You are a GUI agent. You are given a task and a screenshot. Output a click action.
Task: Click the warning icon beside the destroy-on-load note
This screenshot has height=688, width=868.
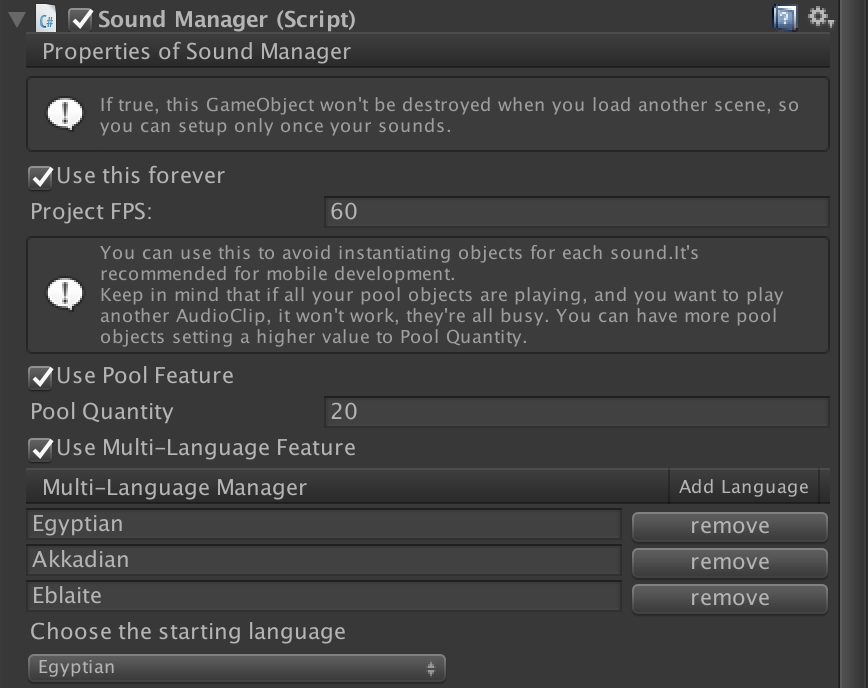coord(66,114)
